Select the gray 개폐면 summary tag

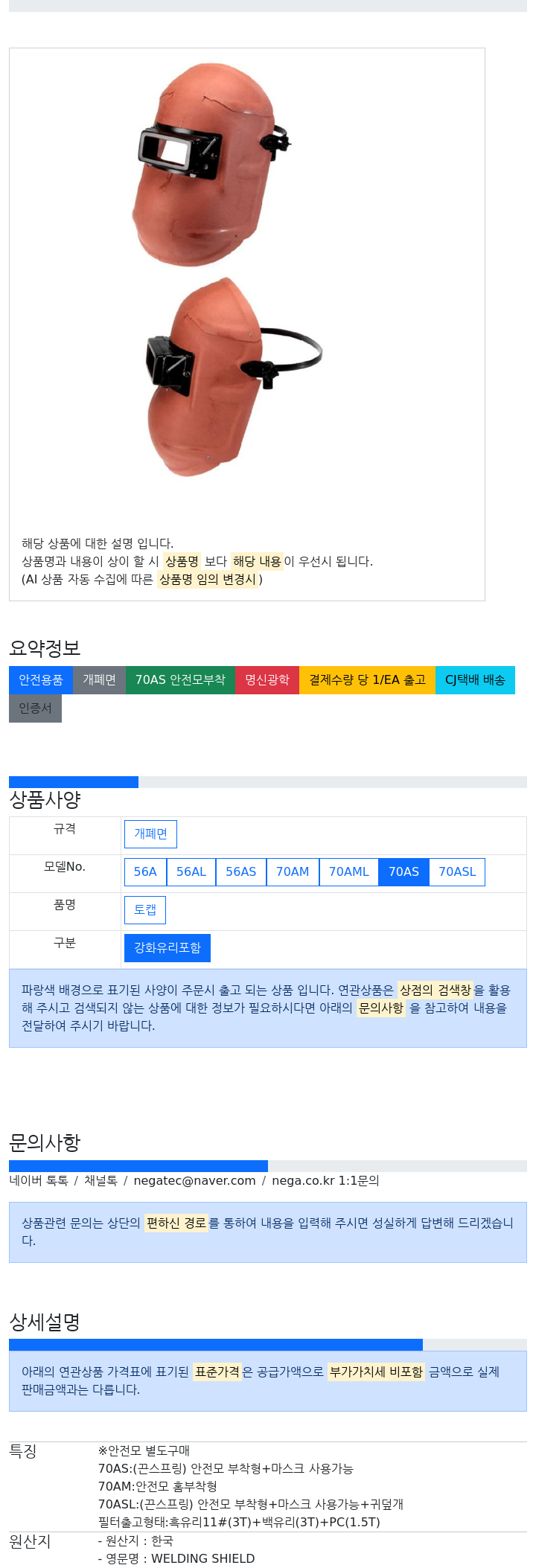tap(99, 680)
